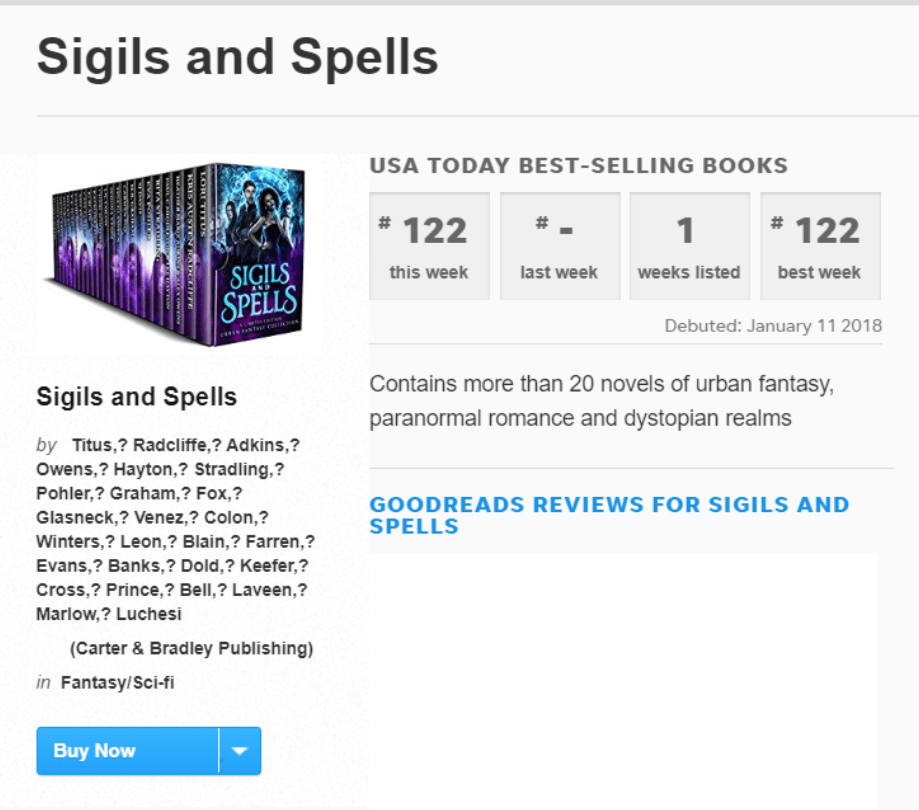
Task: Expand the Buy Now dropdown arrow
Action: (x=240, y=751)
